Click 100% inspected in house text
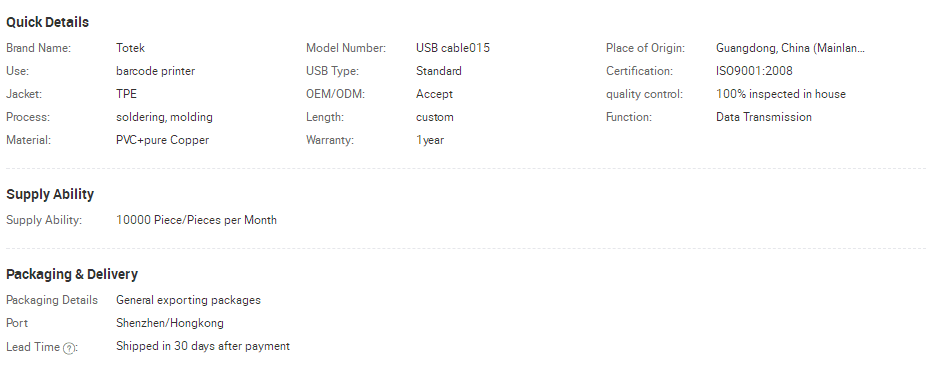Viewport: 927px width, 369px height. point(781,94)
